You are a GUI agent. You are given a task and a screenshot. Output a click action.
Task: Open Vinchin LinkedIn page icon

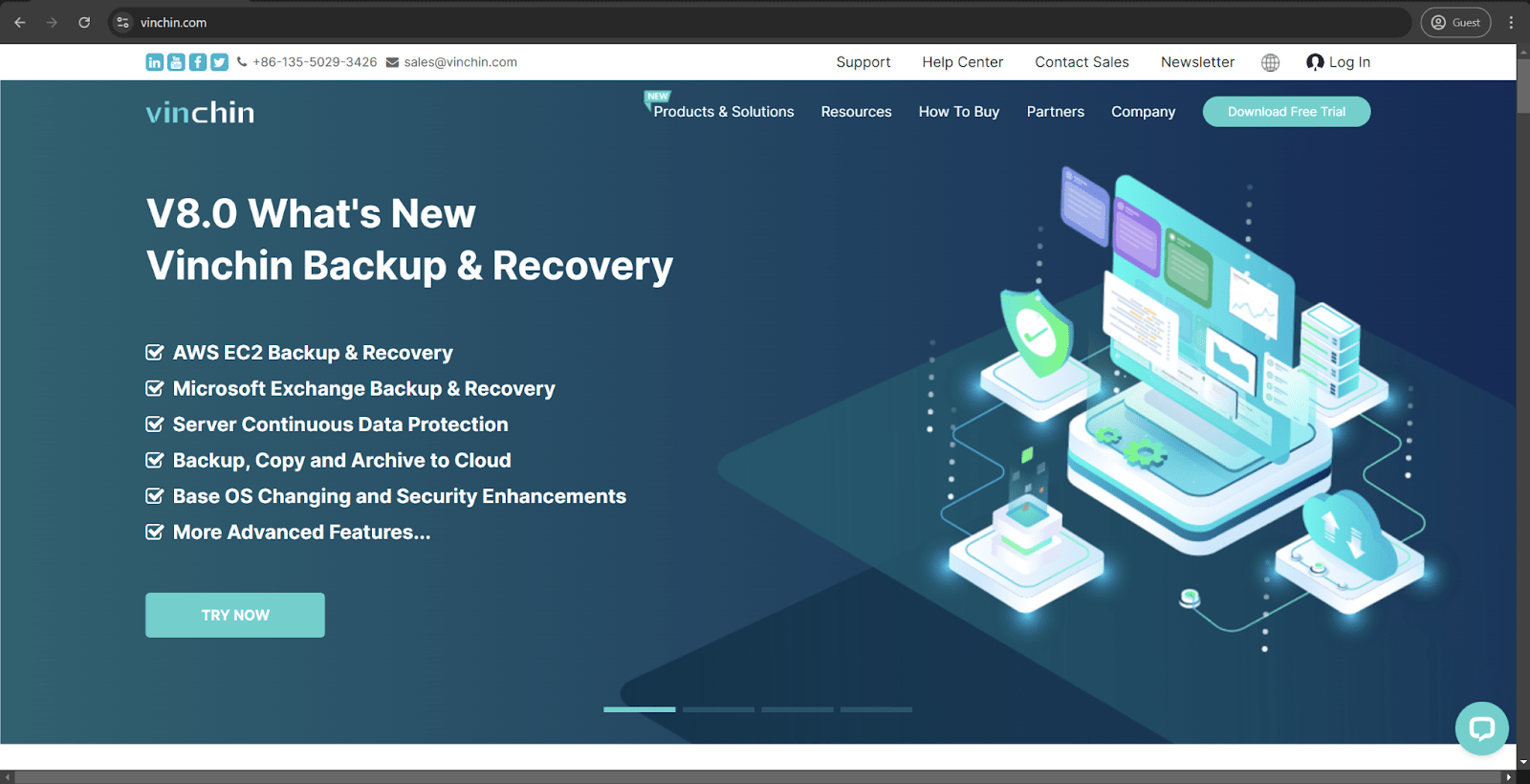point(154,62)
